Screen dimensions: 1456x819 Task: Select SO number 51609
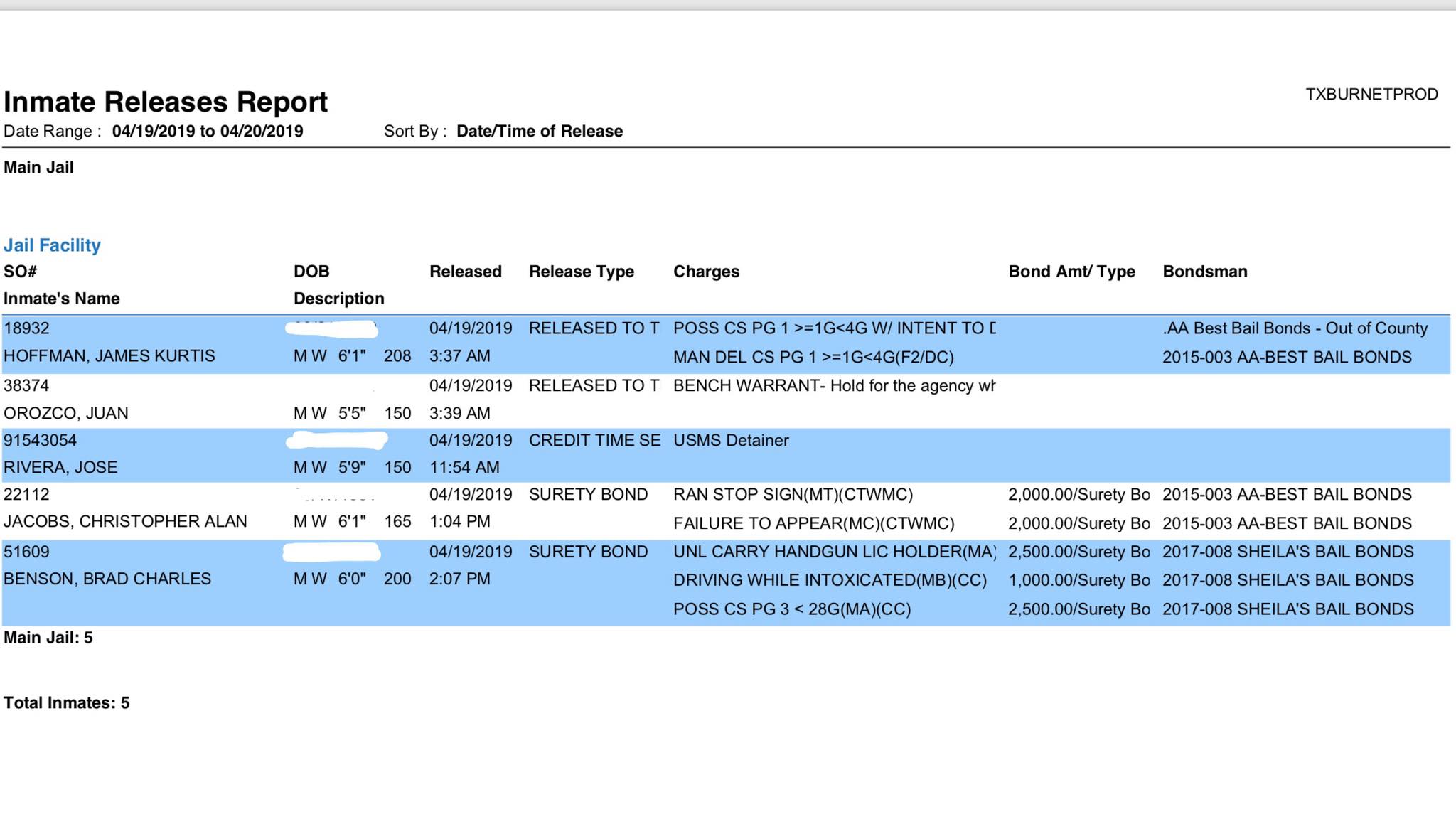[x=26, y=552]
